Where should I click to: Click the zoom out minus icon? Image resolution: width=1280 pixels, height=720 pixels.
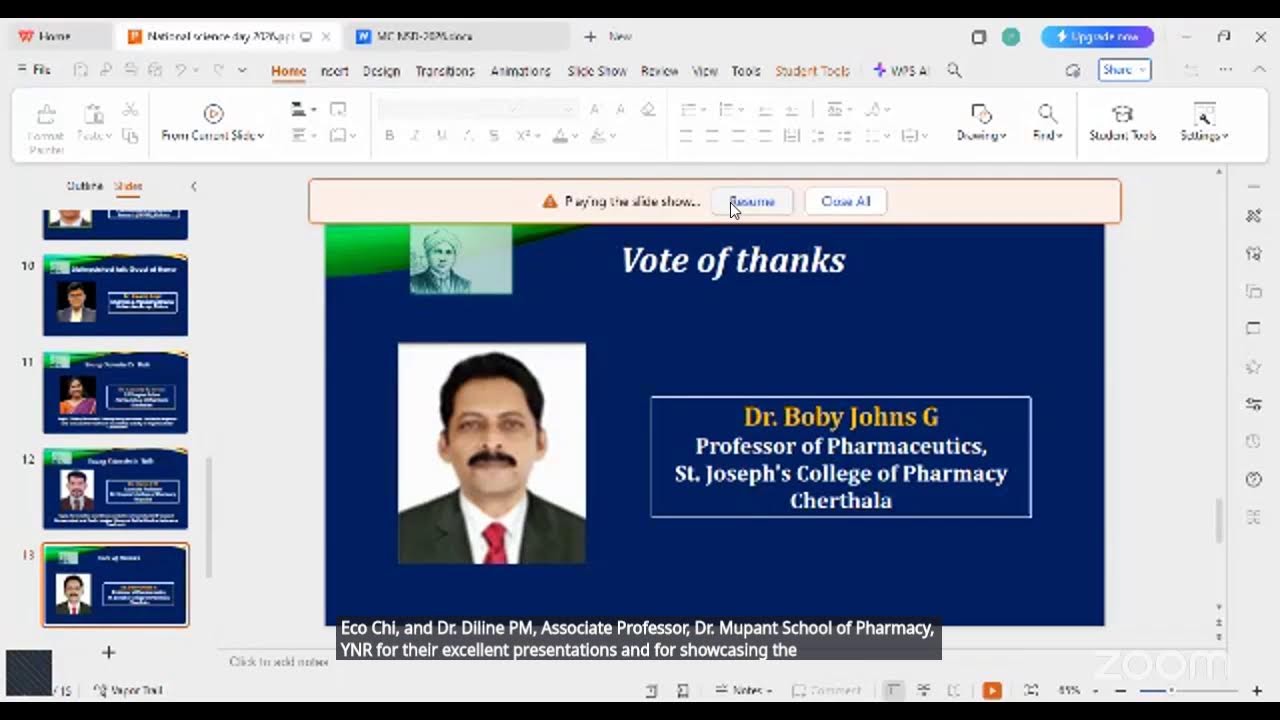click(1121, 690)
